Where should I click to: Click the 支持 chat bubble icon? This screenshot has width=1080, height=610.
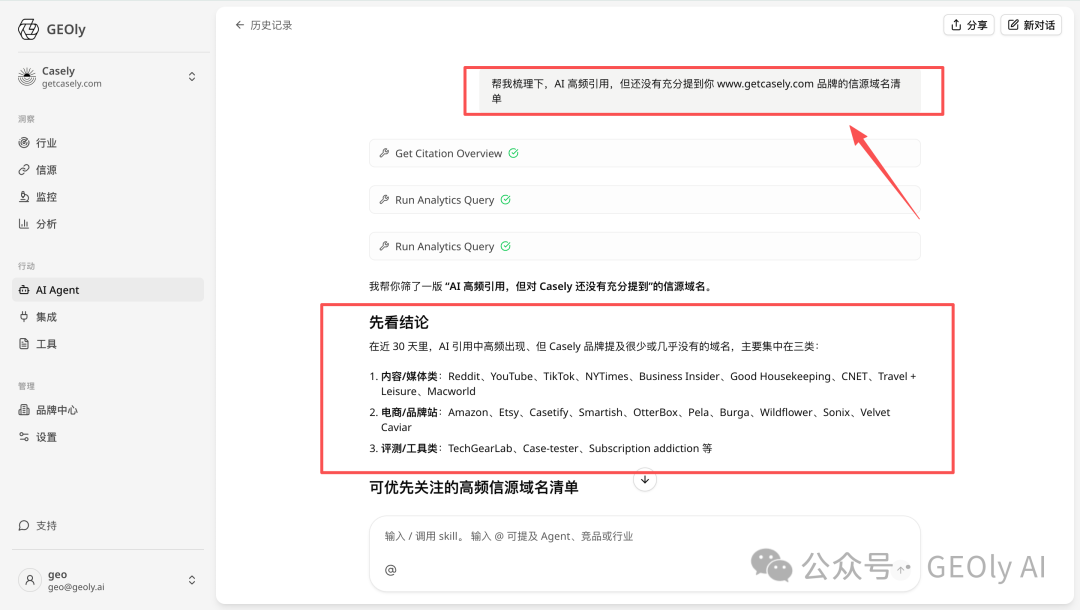pyautogui.click(x=24, y=525)
